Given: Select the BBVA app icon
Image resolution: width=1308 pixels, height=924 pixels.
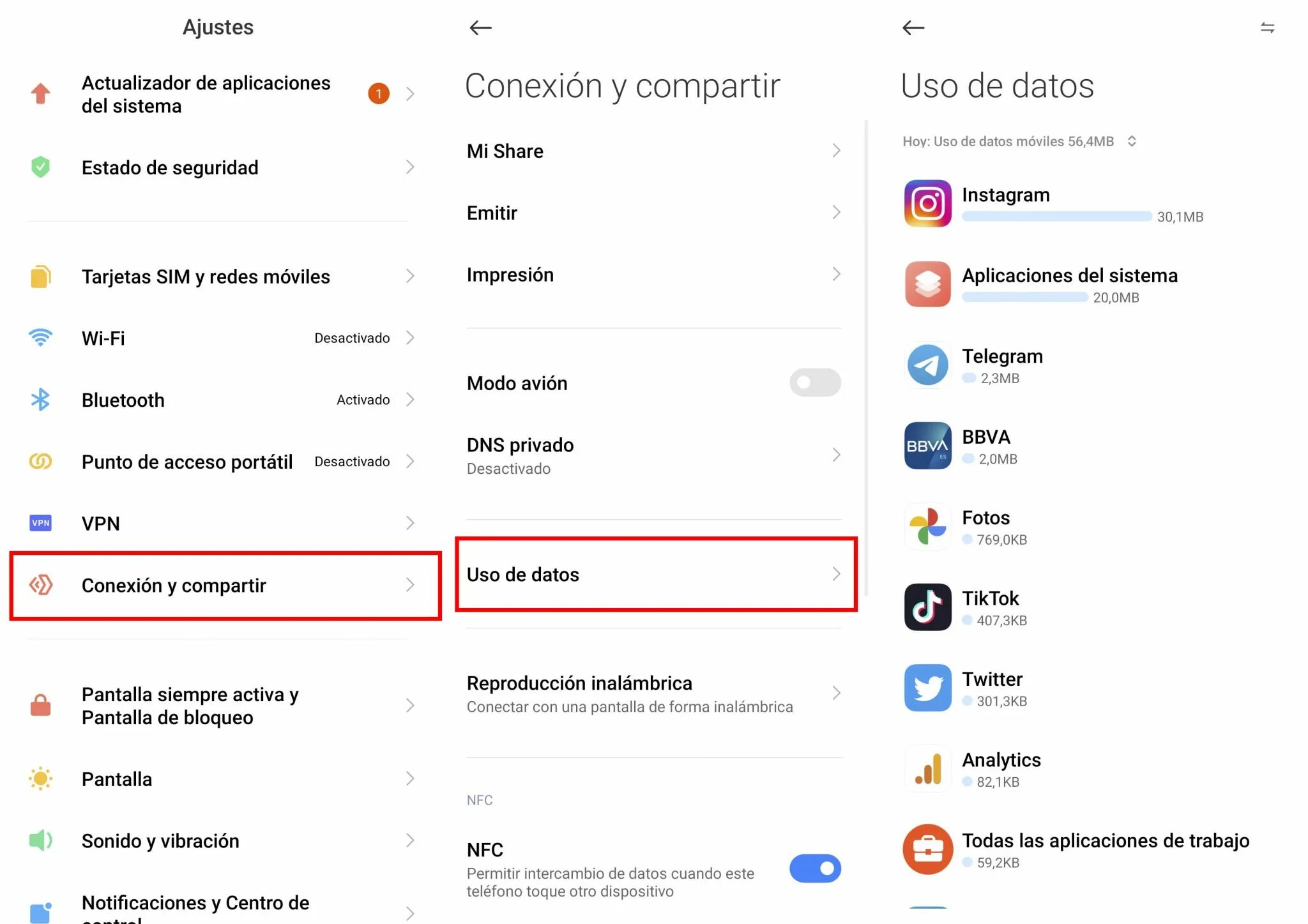Looking at the screenshot, I should pos(927,446).
